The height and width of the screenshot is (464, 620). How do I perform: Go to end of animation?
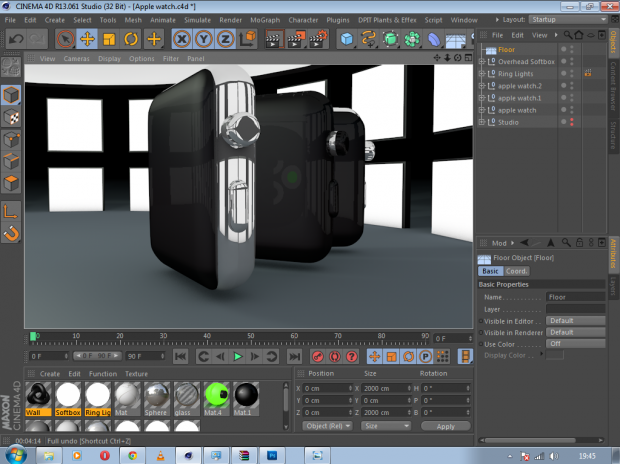coord(295,357)
